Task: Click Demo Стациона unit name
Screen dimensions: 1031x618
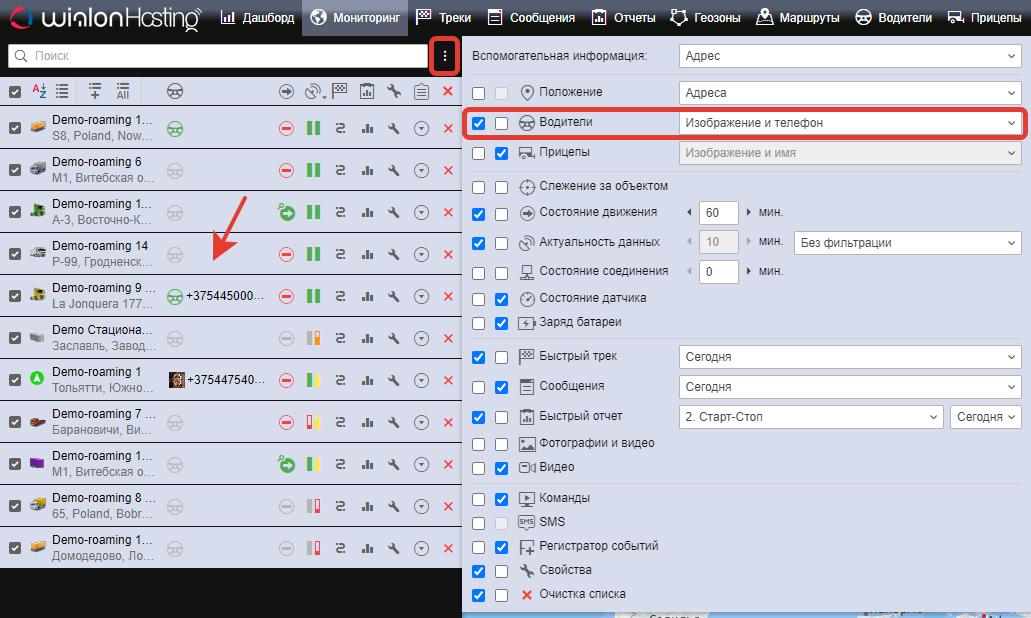Action: [x=102, y=330]
